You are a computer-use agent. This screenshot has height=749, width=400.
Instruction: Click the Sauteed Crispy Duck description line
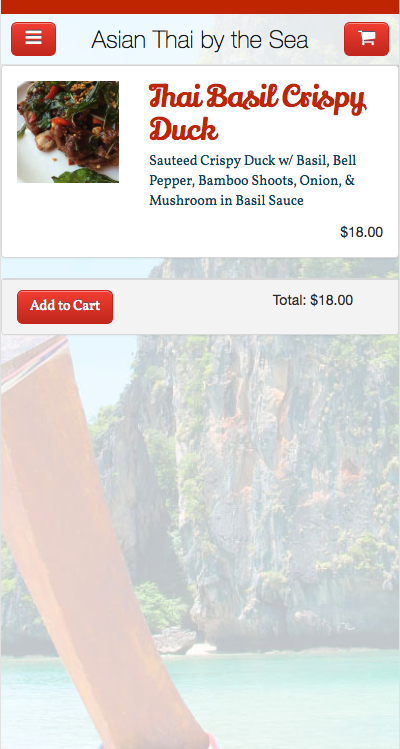[x=253, y=160]
